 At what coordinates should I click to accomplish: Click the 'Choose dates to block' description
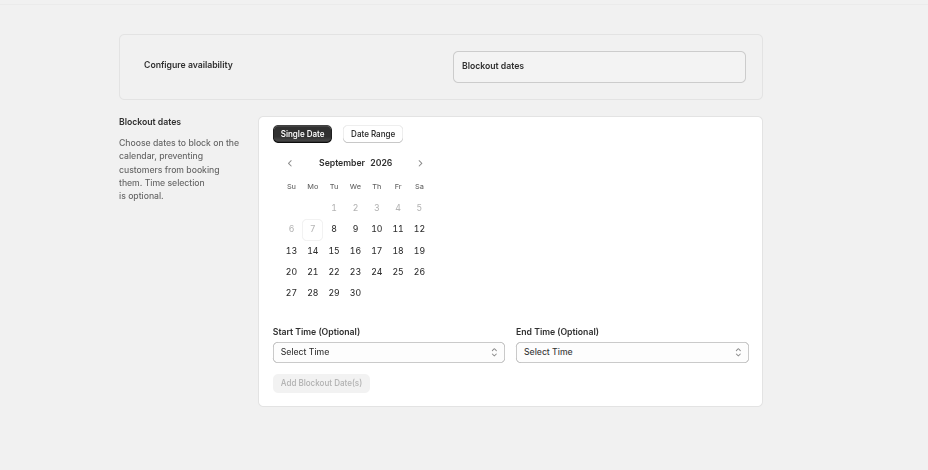(179, 169)
